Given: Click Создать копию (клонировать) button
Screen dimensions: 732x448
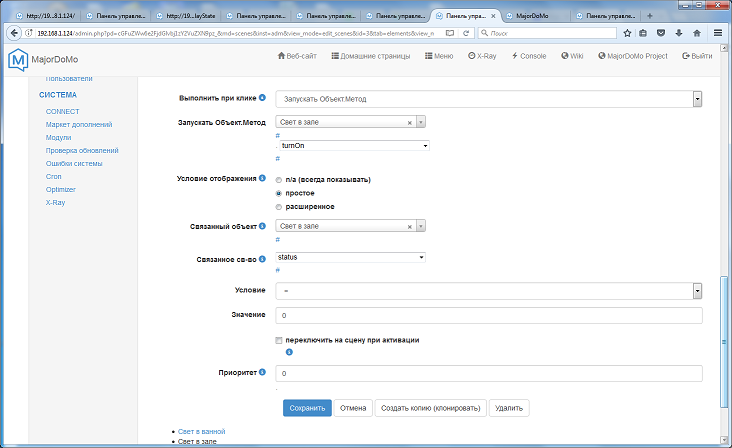Looking at the screenshot, I should point(430,408).
